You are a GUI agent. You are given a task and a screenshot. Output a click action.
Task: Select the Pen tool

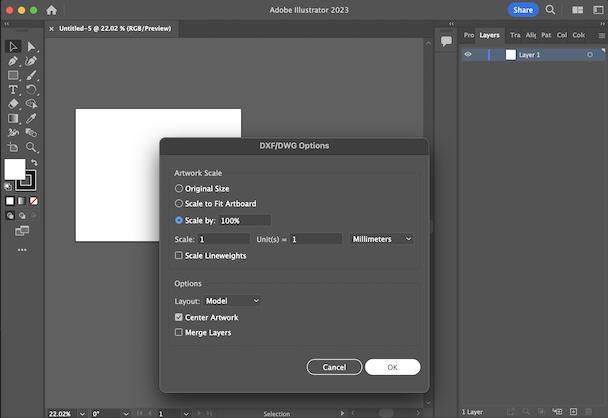(13, 61)
